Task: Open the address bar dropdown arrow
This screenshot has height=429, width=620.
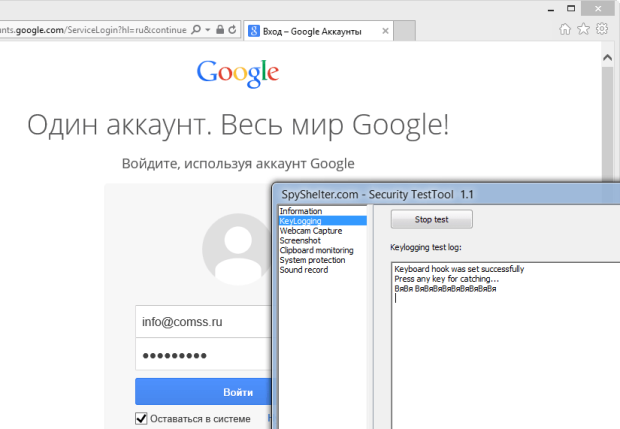Action: [x=208, y=30]
